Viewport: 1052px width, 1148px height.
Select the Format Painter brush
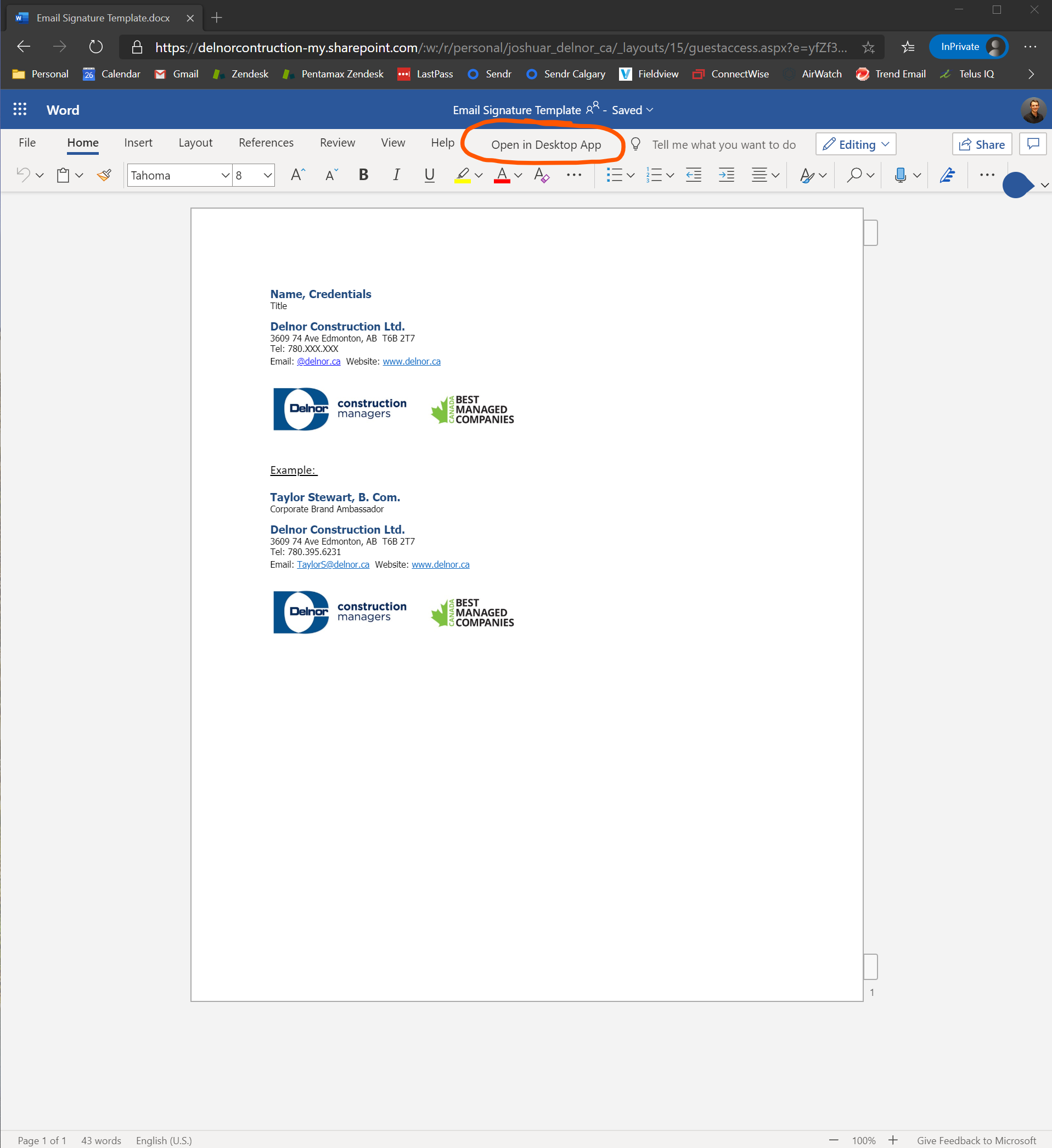click(x=104, y=175)
